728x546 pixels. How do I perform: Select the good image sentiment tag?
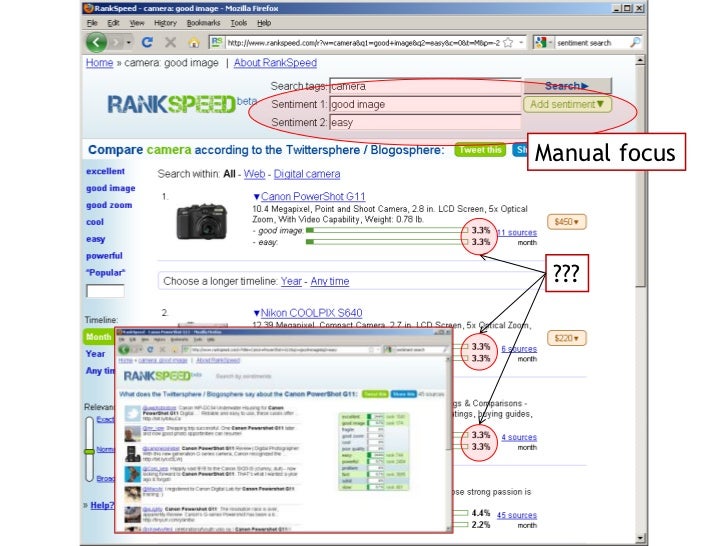click(110, 188)
